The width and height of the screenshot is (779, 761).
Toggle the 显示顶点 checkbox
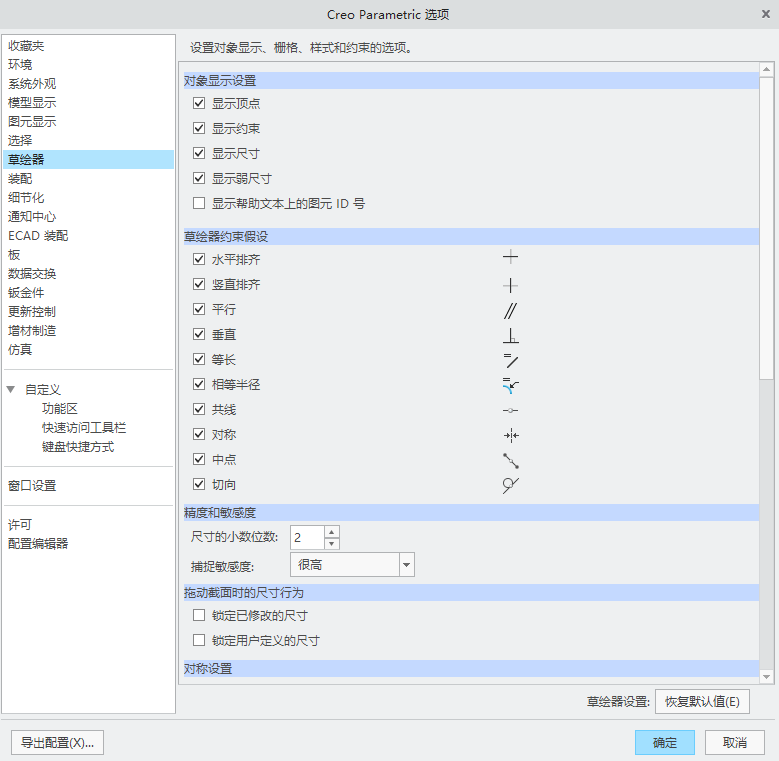pyautogui.click(x=199, y=103)
